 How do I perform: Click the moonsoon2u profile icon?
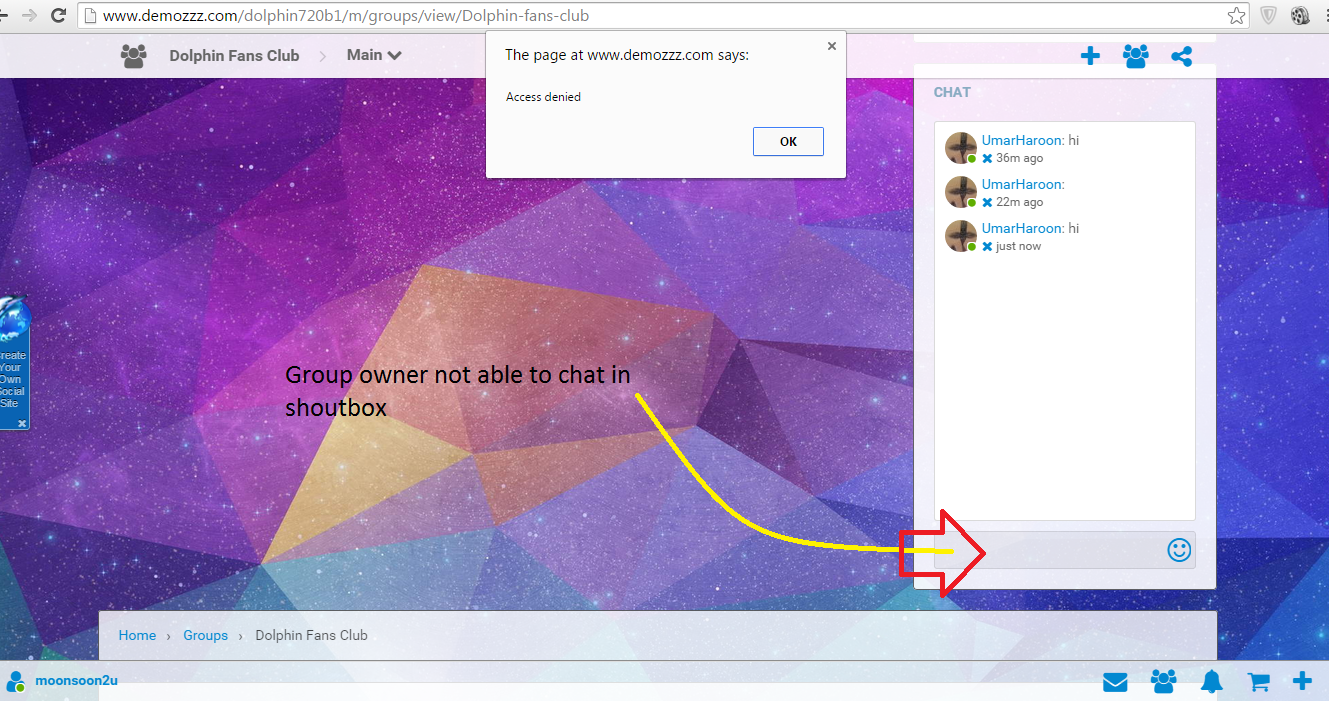[16, 682]
